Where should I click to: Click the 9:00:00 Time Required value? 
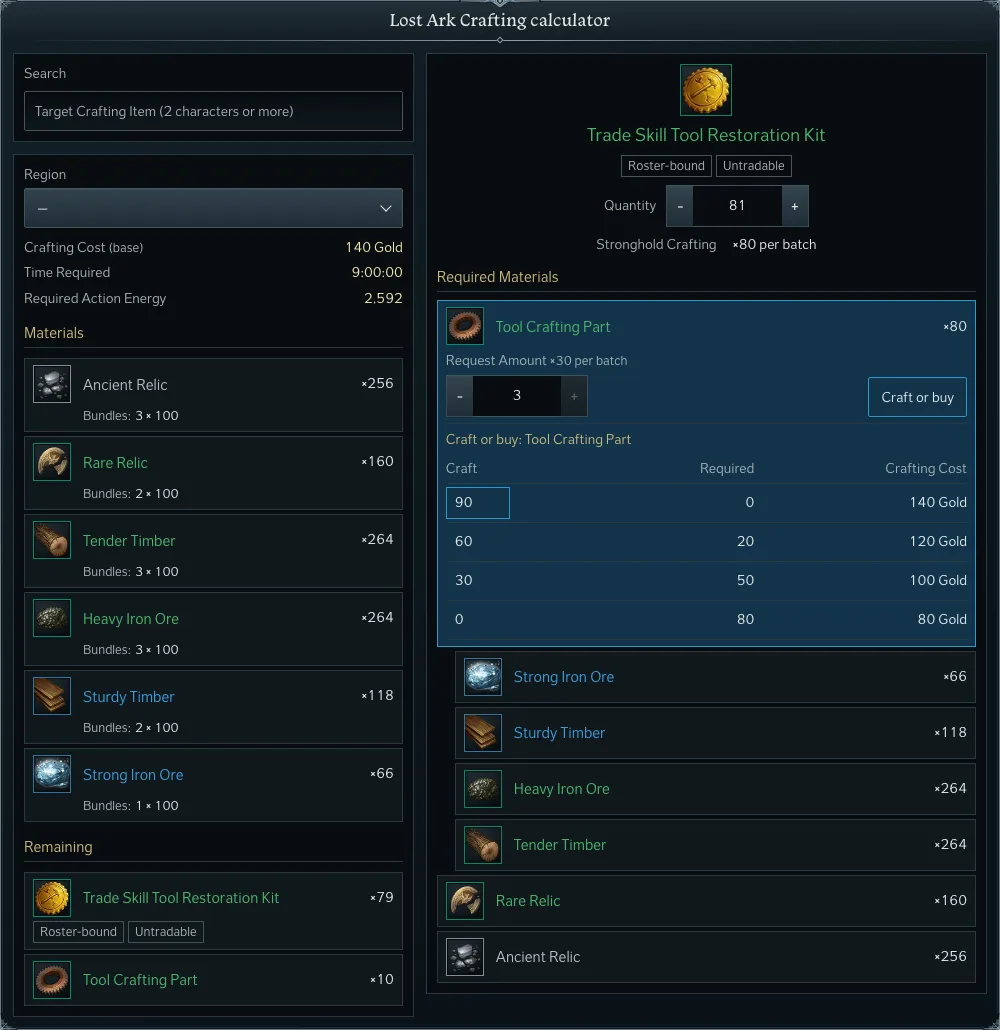[377, 272]
